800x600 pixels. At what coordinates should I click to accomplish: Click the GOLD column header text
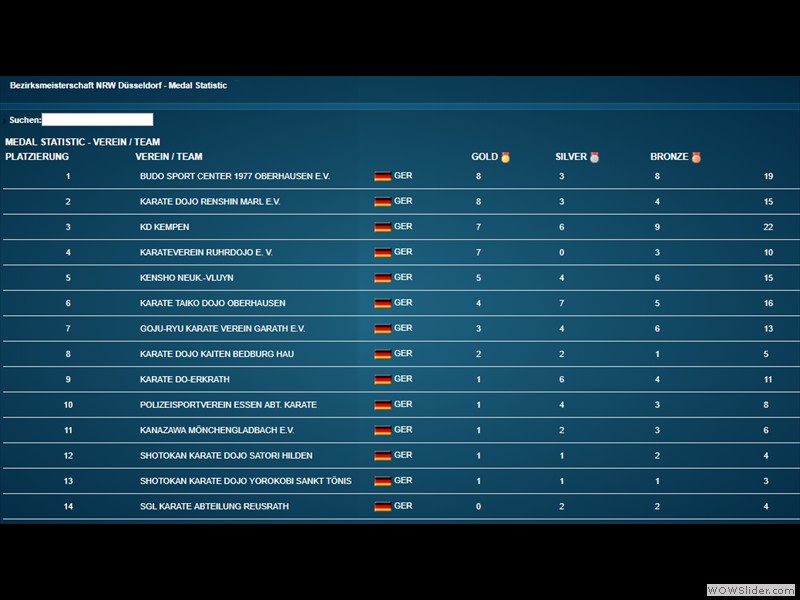pyautogui.click(x=484, y=157)
